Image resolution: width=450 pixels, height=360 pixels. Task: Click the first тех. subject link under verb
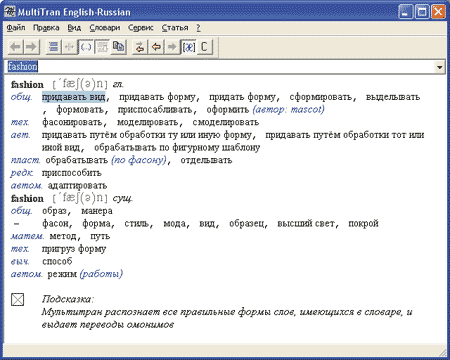tap(20, 122)
